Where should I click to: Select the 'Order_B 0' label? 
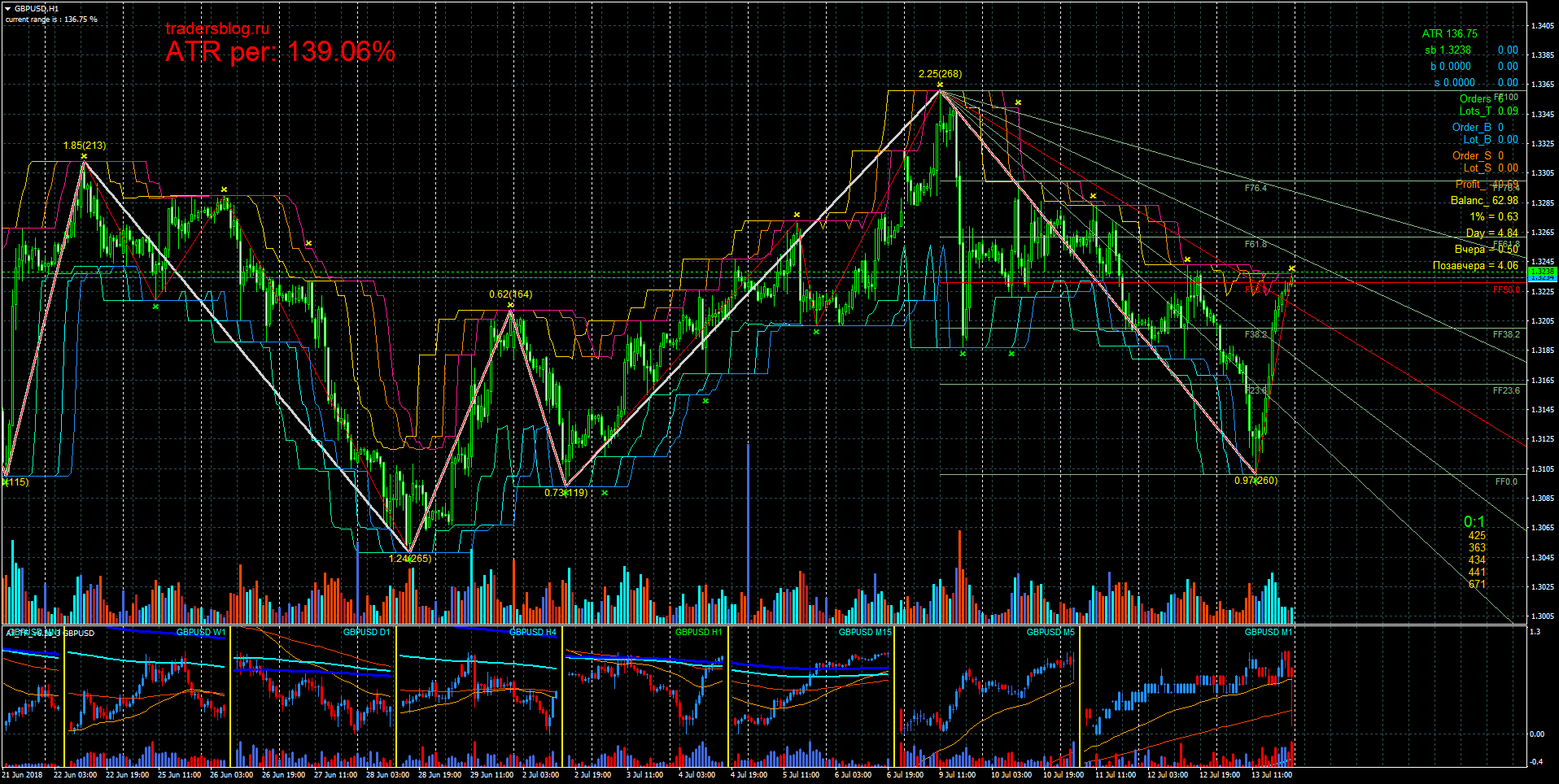pyautogui.click(x=1478, y=127)
